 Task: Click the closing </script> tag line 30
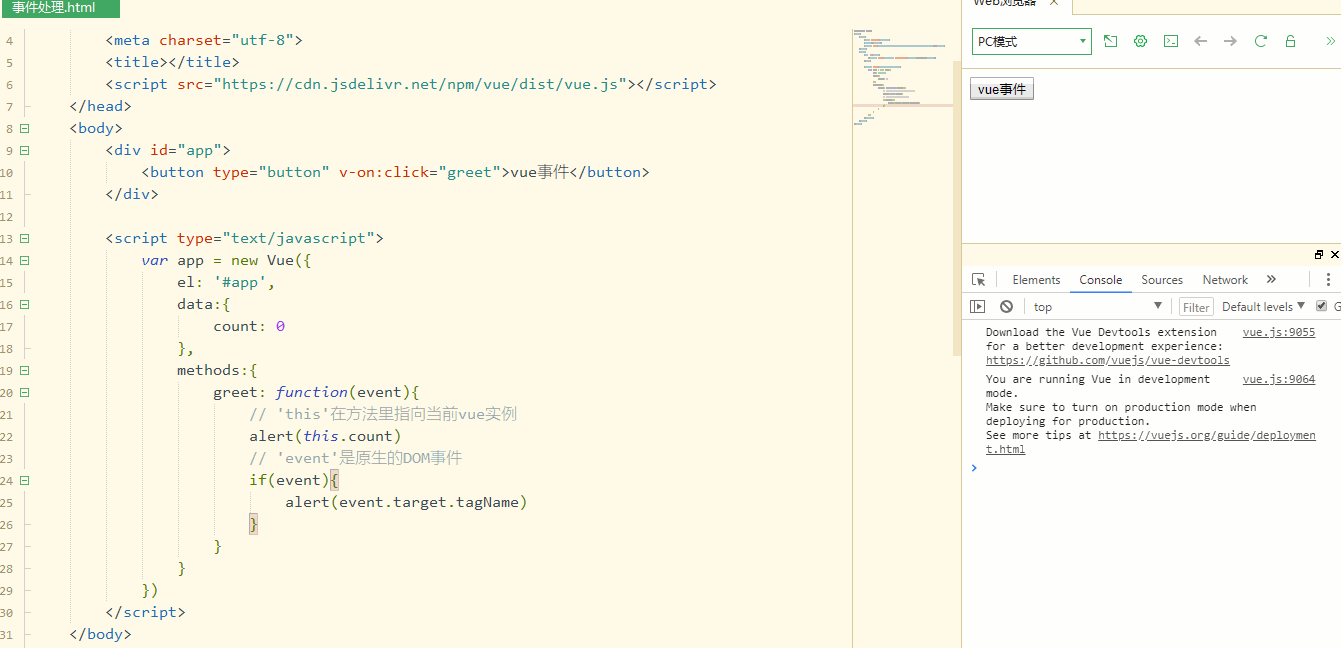point(145,612)
